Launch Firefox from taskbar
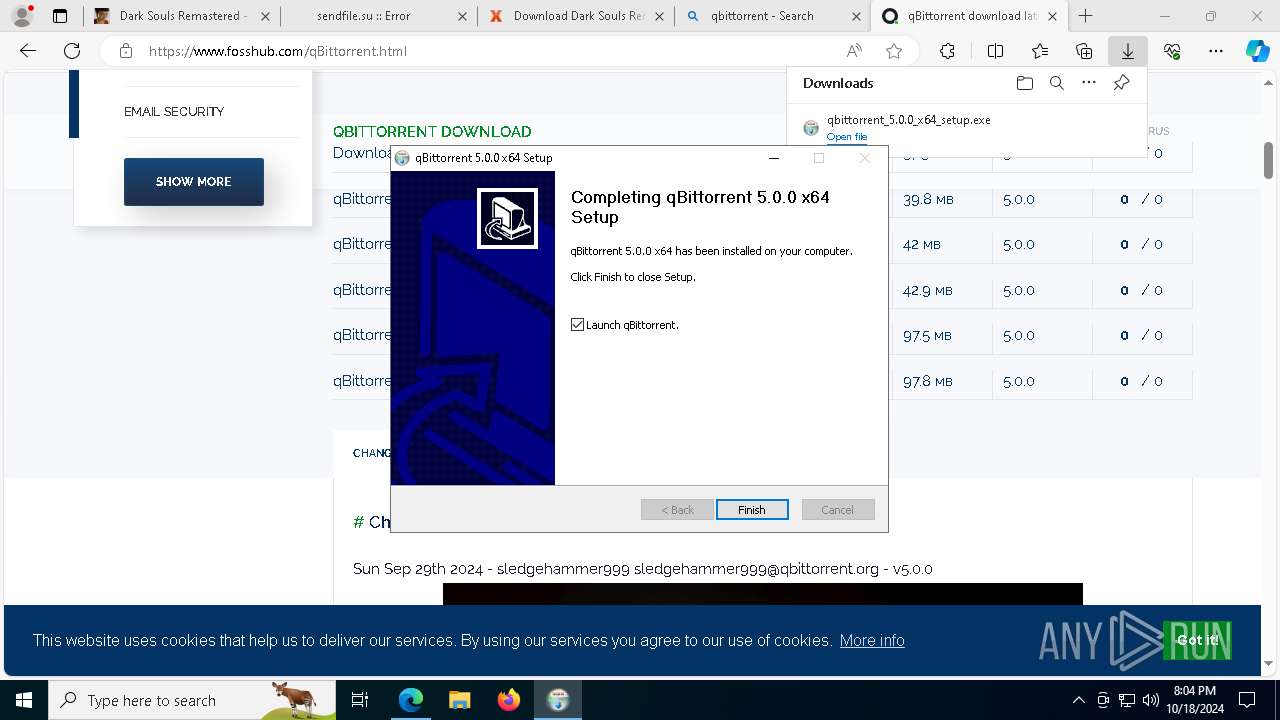The height and width of the screenshot is (720, 1280). (509, 700)
